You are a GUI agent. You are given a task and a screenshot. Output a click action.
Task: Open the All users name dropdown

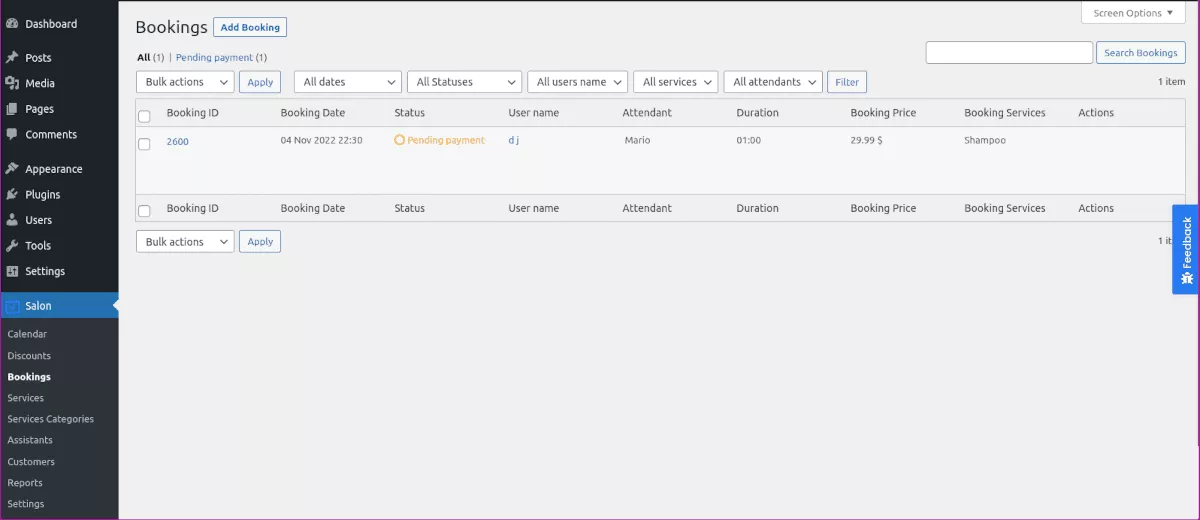point(578,82)
